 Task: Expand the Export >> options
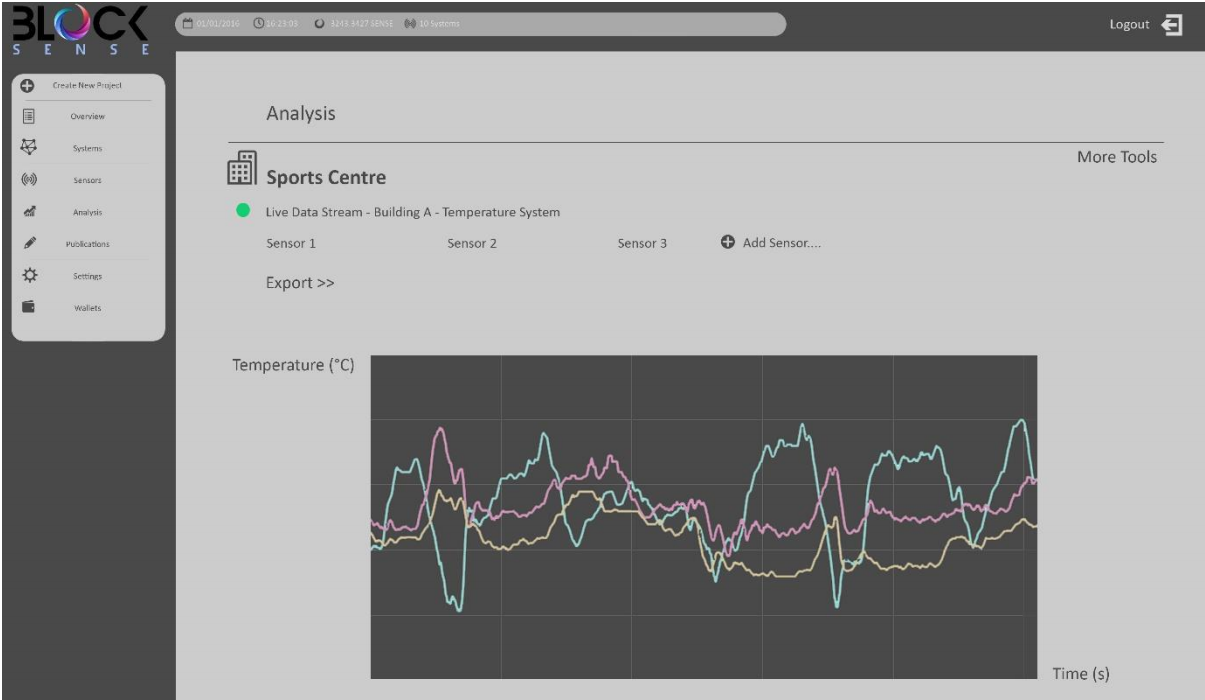click(300, 283)
